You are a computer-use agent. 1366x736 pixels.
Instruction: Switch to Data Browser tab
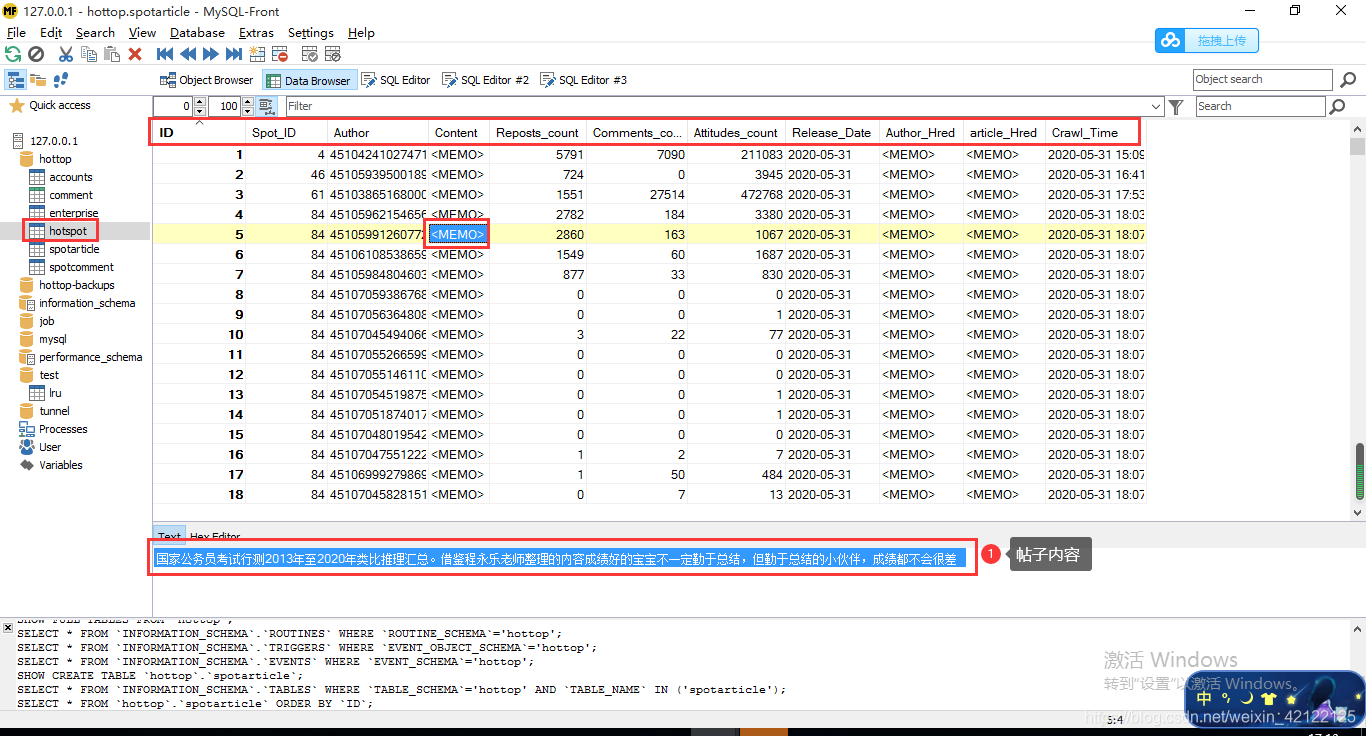point(308,80)
